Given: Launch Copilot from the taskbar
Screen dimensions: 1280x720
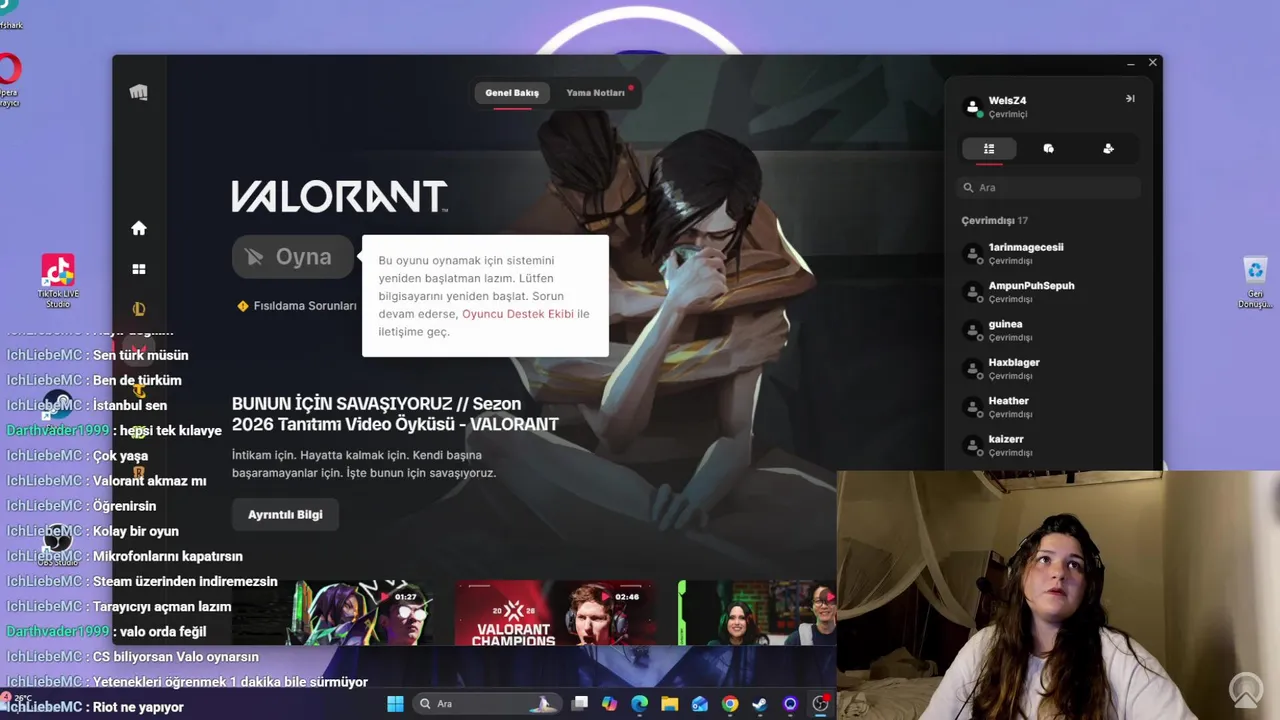Looking at the screenshot, I should point(609,704).
